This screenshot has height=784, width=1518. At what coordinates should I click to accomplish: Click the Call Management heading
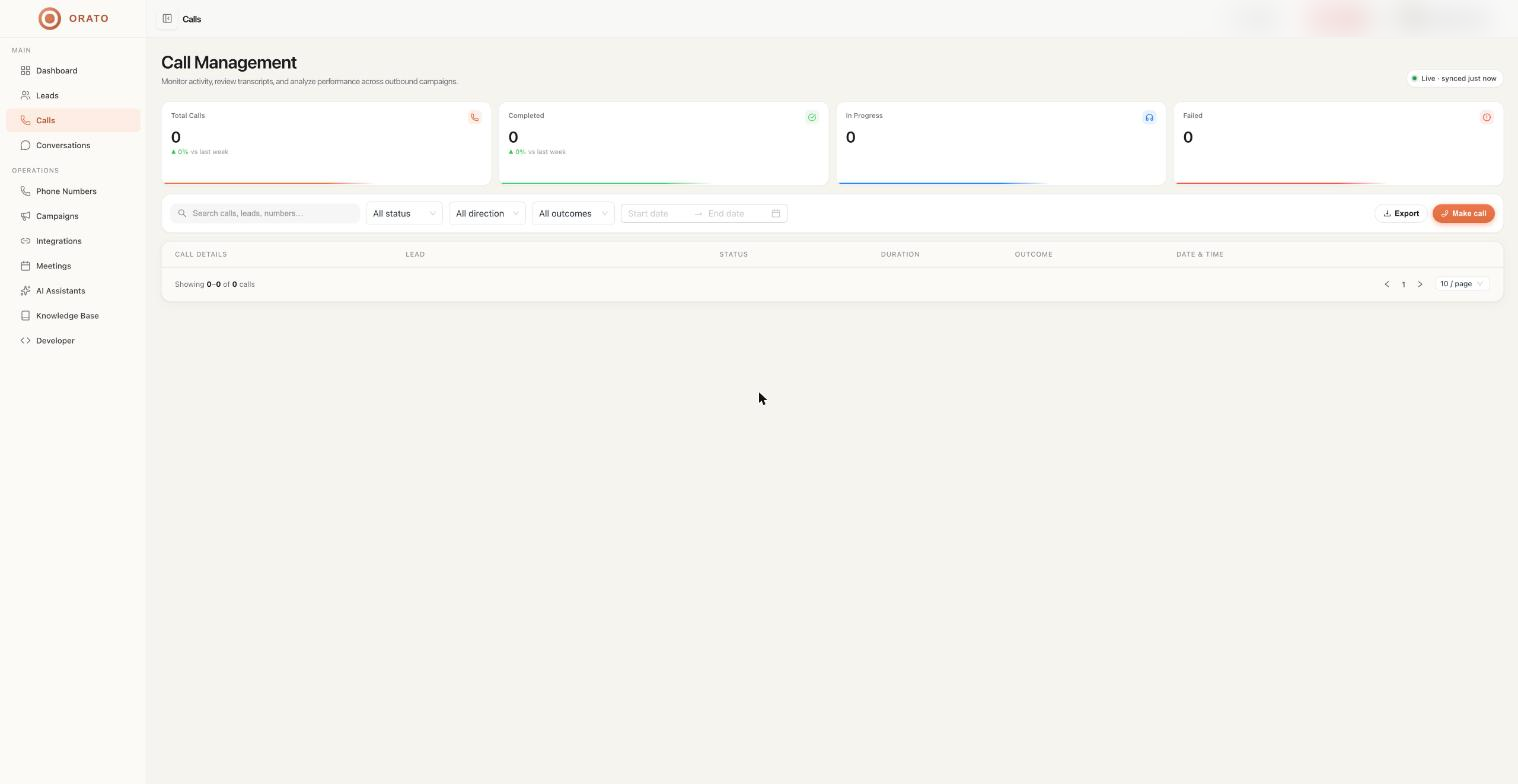pos(229,62)
